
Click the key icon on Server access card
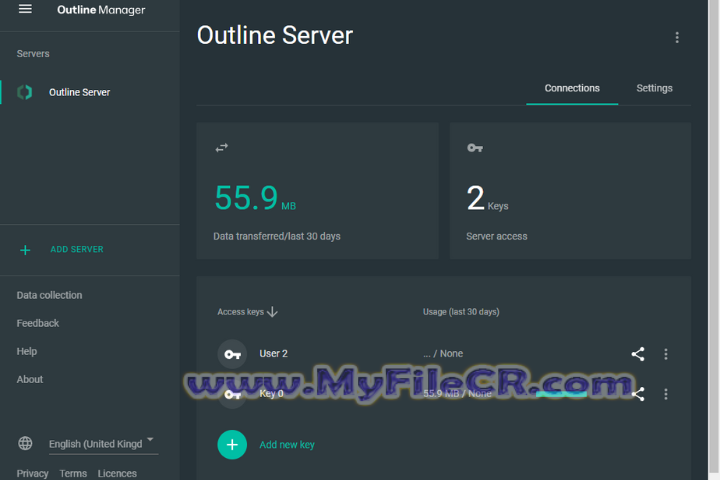pyautogui.click(x=475, y=148)
